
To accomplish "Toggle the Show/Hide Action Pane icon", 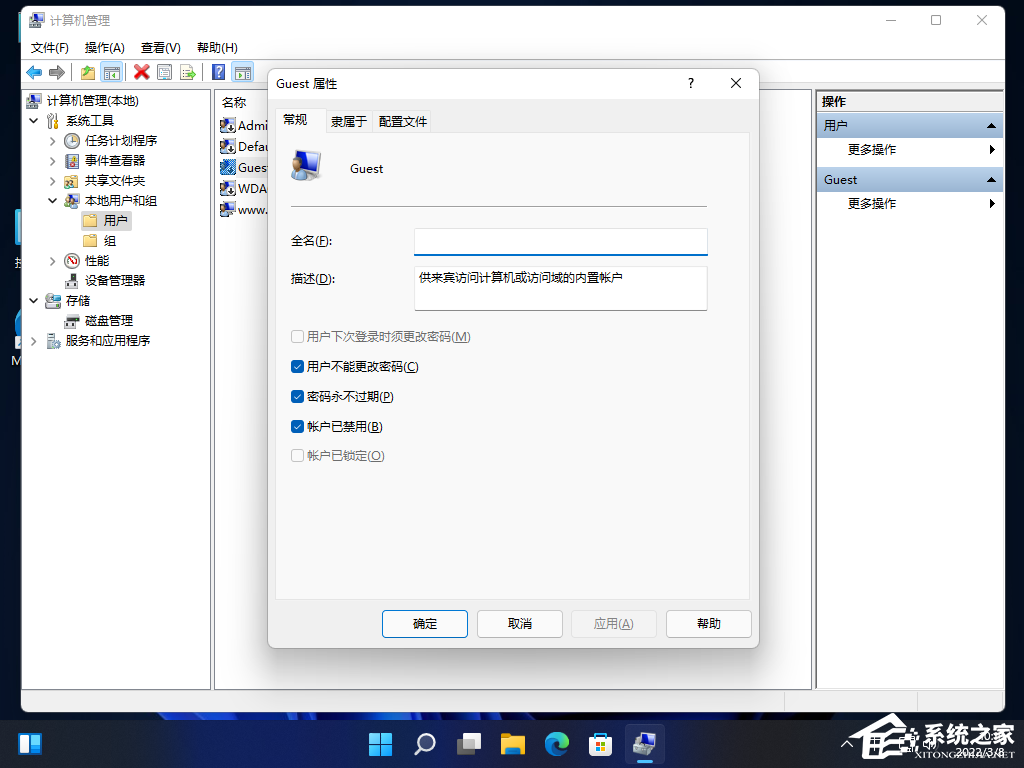I will 243,72.
